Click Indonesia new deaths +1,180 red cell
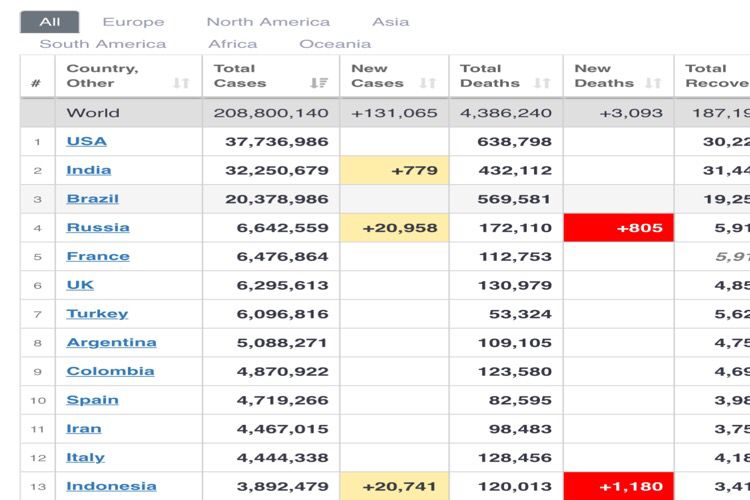Screen dimensions: 750x500 point(618,486)
